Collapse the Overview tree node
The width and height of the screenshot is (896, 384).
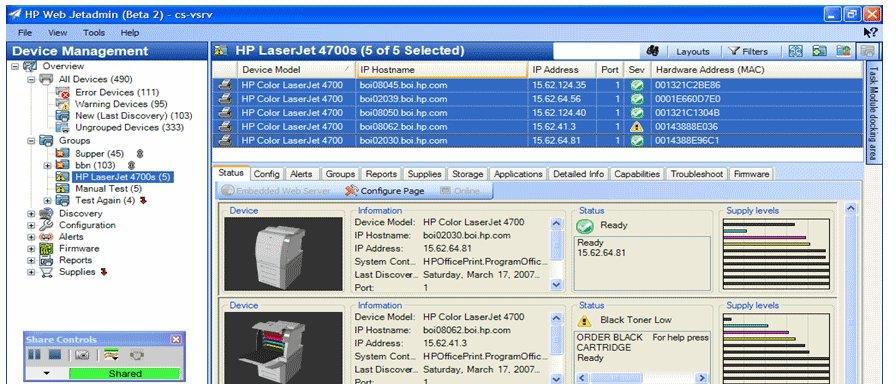click(15, 66)
